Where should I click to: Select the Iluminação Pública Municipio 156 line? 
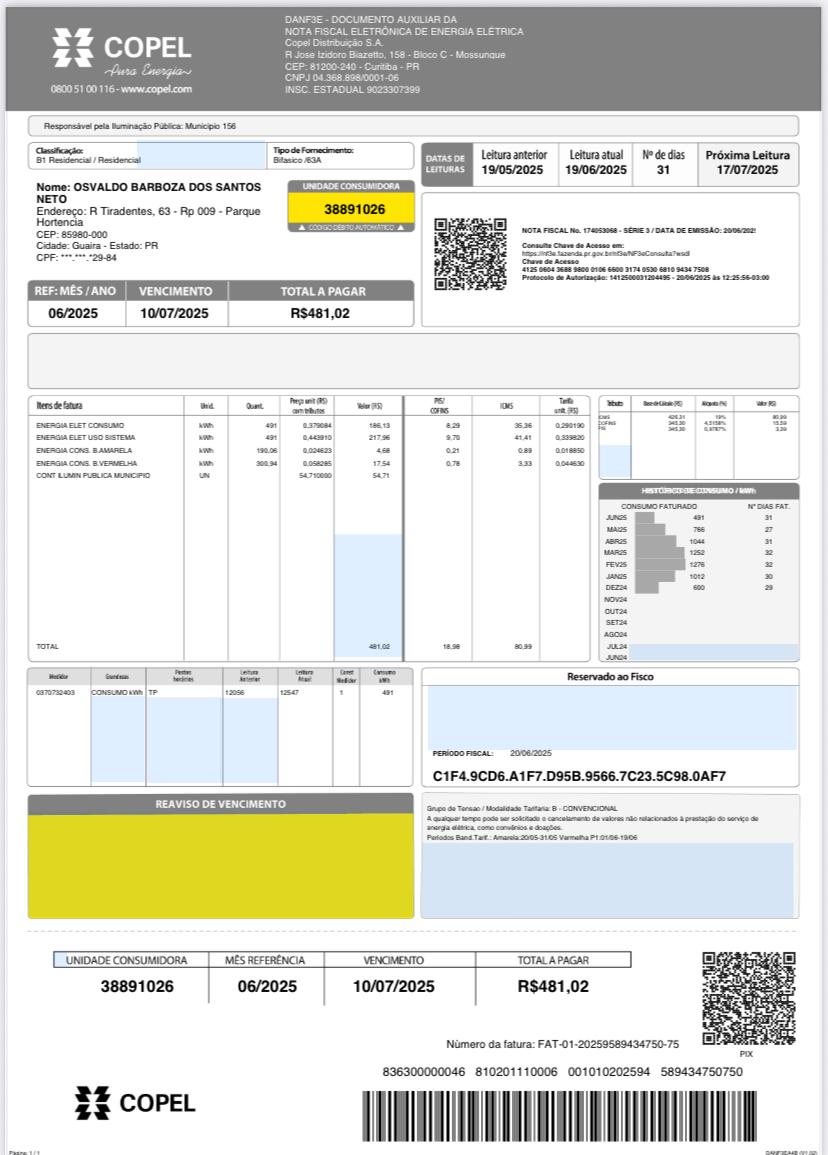[x=139, y=126]
